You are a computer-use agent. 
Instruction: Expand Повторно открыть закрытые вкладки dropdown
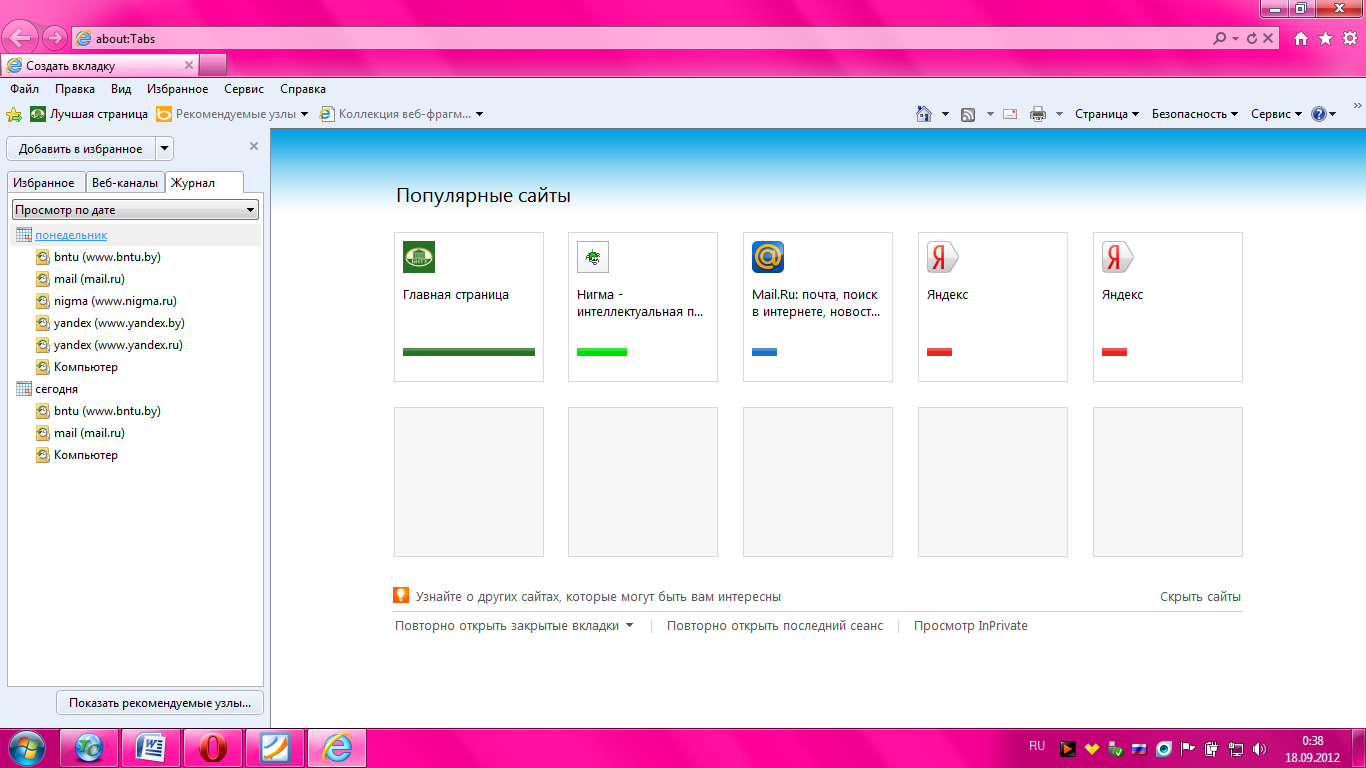(x=629, y=626)
